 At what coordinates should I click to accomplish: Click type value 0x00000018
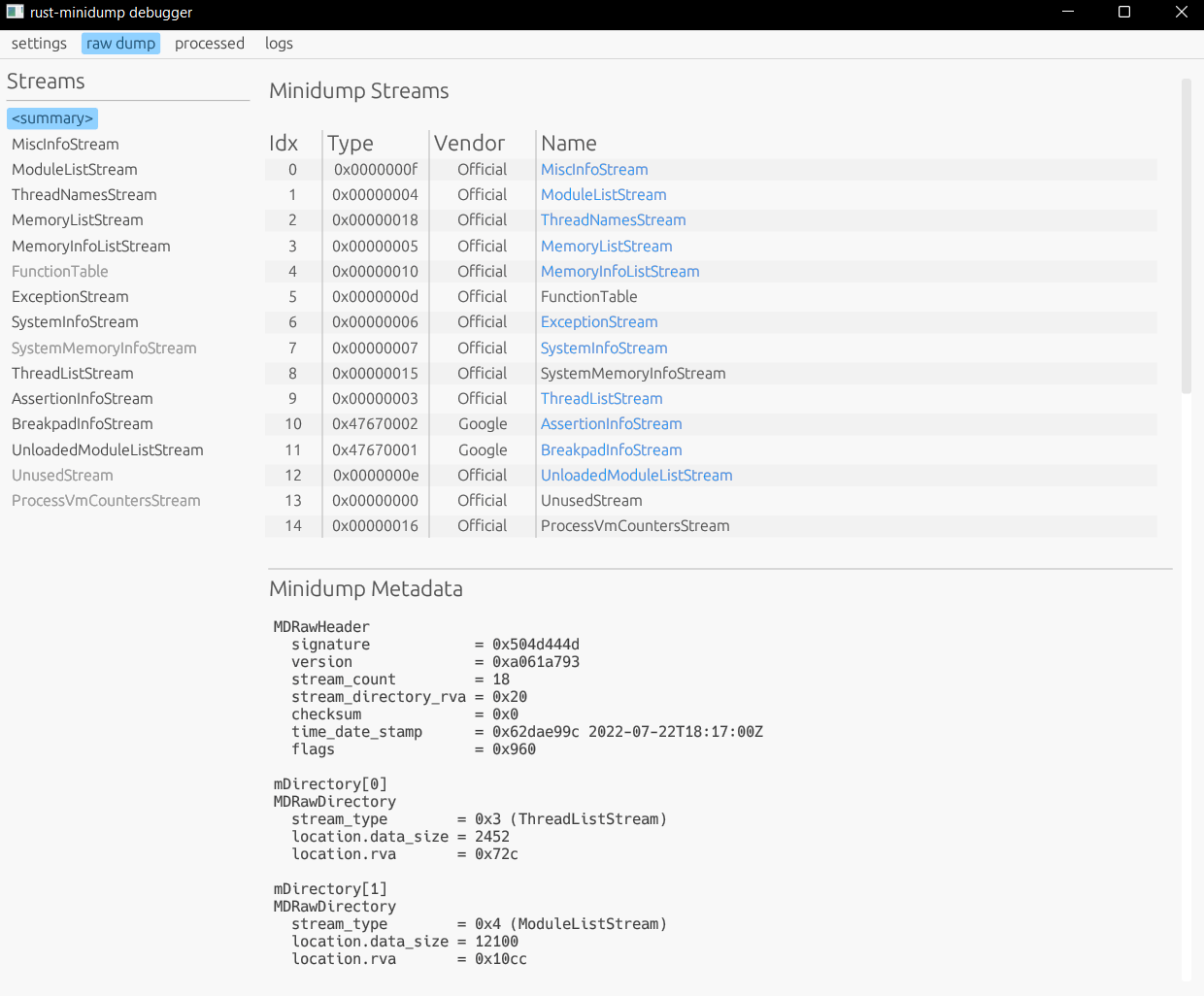[x=376, y=219]
